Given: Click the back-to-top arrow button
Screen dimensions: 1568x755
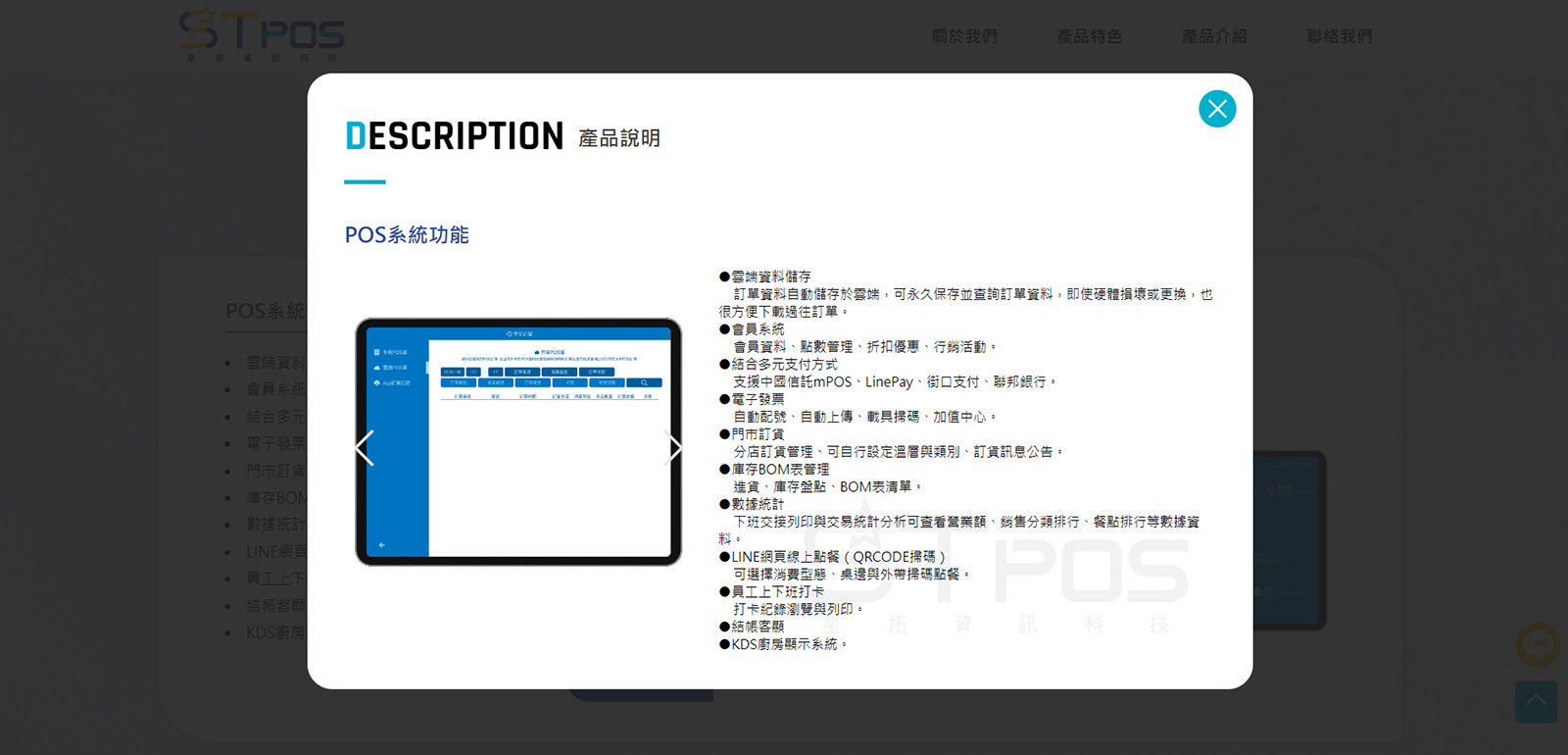Looking at the screenshot, I should point(1536,702).
